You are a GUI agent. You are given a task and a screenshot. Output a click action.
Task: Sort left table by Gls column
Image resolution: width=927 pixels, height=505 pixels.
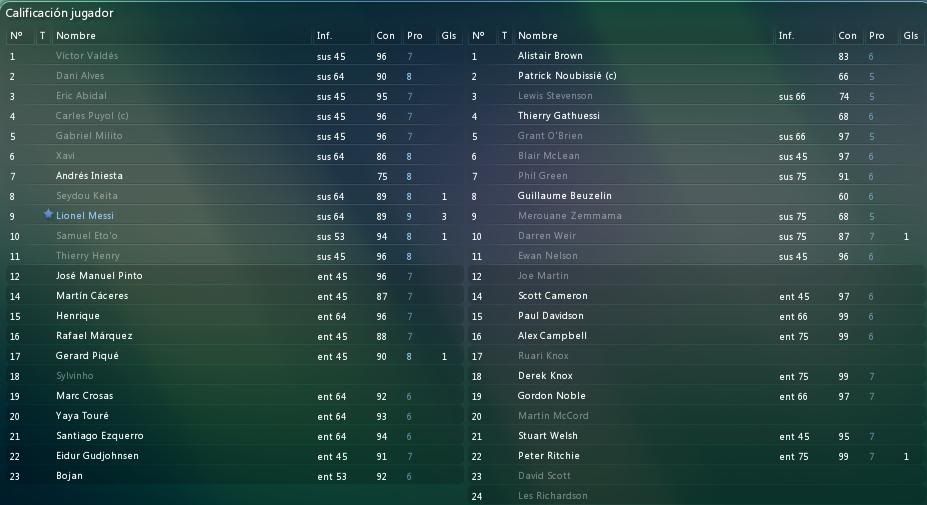[x=448, y=36]
